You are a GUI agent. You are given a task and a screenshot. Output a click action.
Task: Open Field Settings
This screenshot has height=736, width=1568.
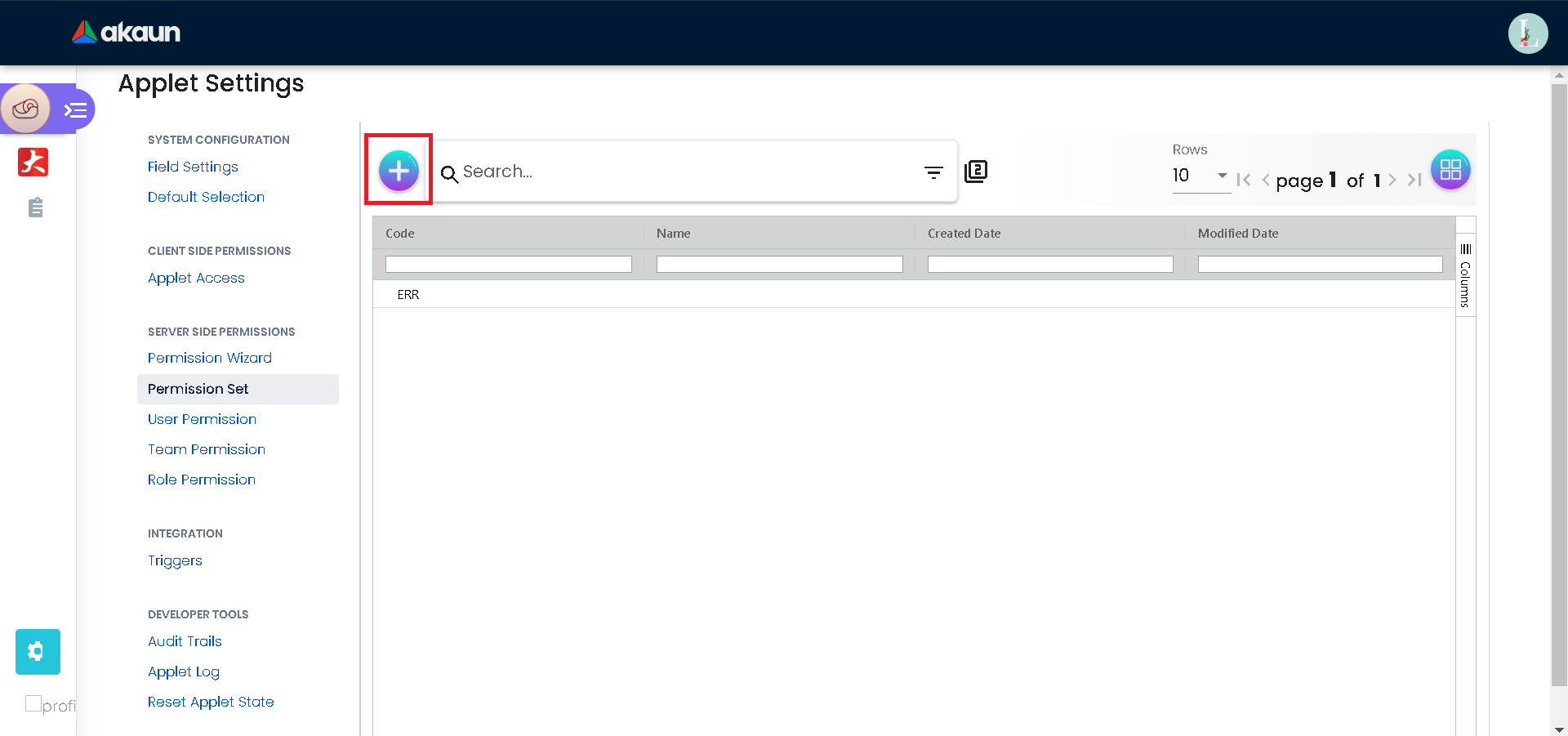pos(193,167)
